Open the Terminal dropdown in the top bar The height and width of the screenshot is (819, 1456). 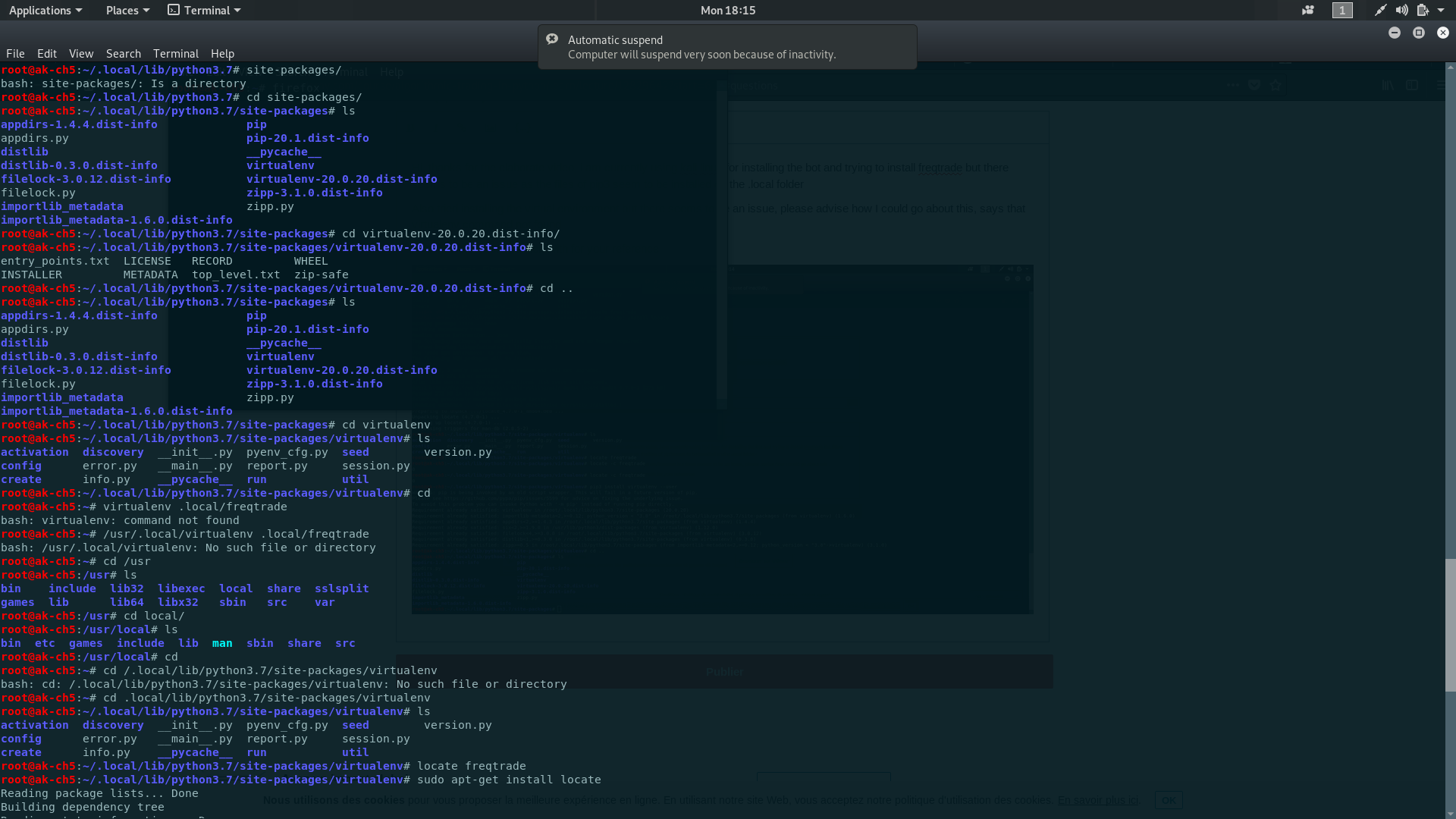point(203,10)
